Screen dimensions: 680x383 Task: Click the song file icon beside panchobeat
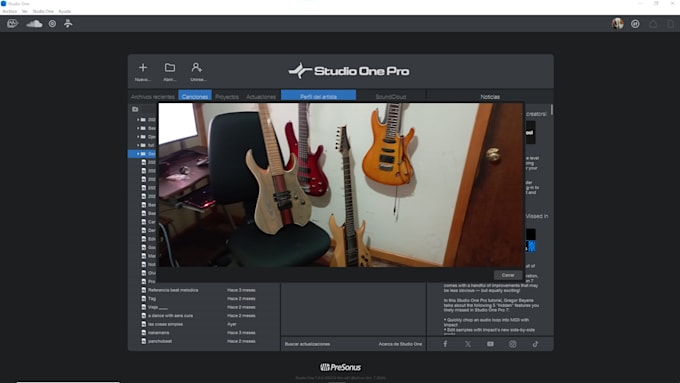click(x=144, y=341)
